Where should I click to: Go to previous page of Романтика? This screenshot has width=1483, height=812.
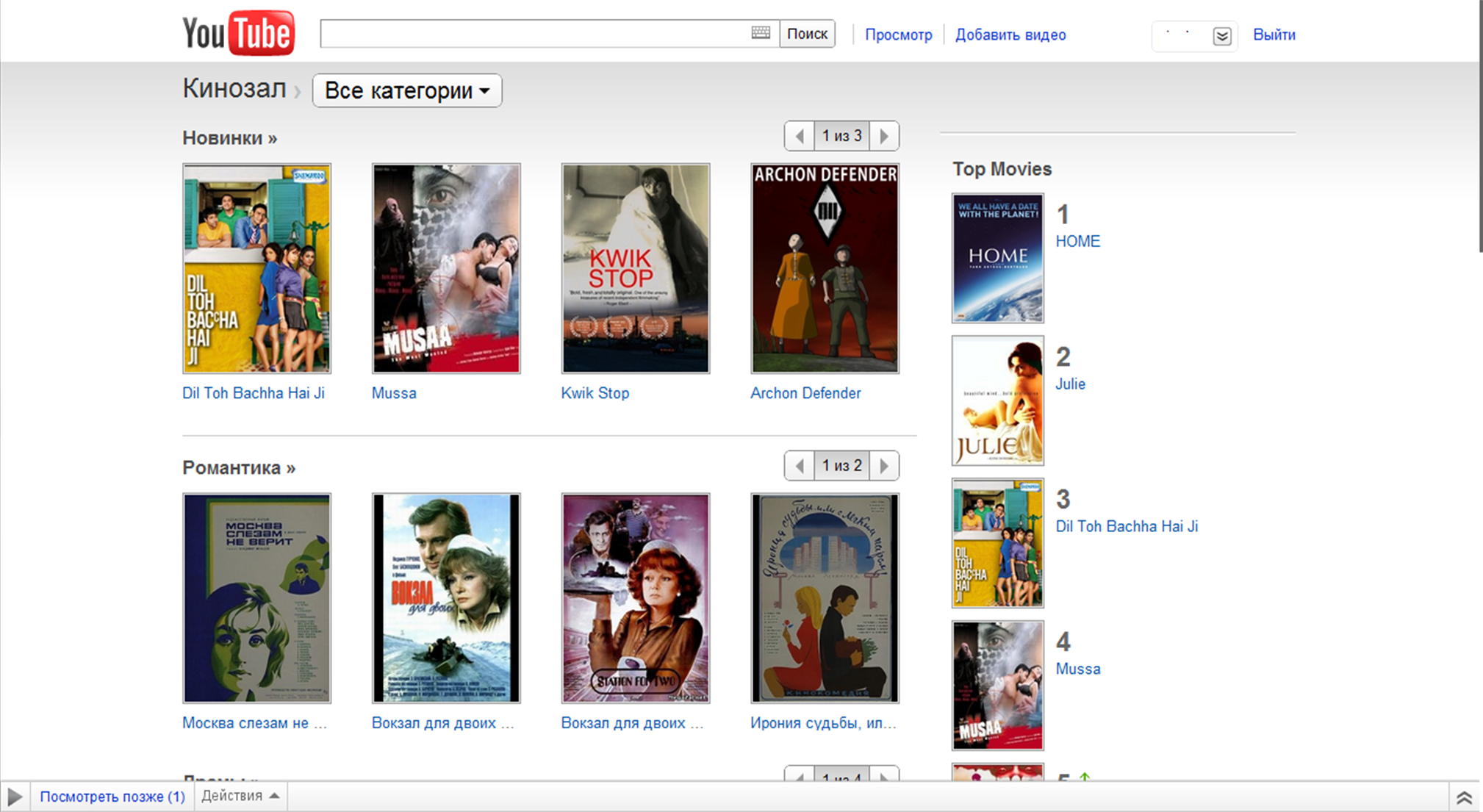pos(800,466)
